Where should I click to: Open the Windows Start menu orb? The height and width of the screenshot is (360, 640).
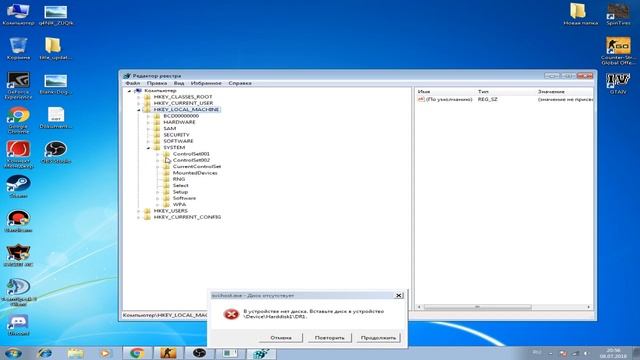13,353
